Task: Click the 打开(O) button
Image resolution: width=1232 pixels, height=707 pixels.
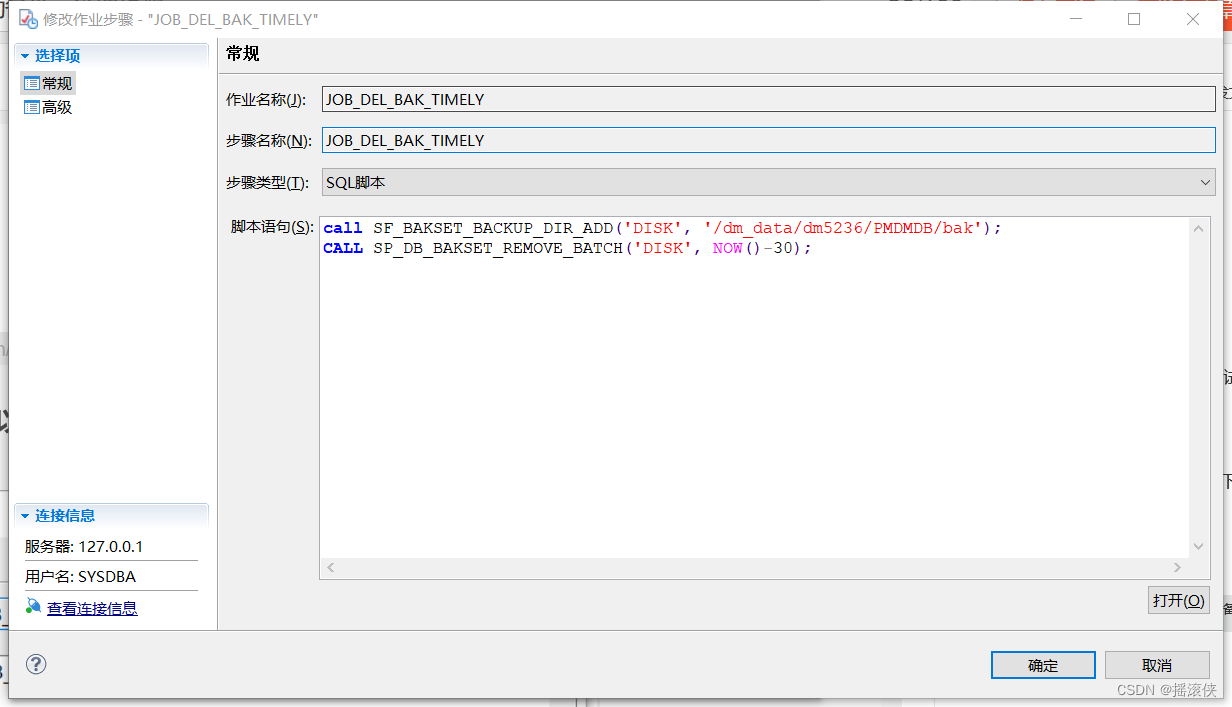Action: pyautogui.click(x=1179, y=600)
